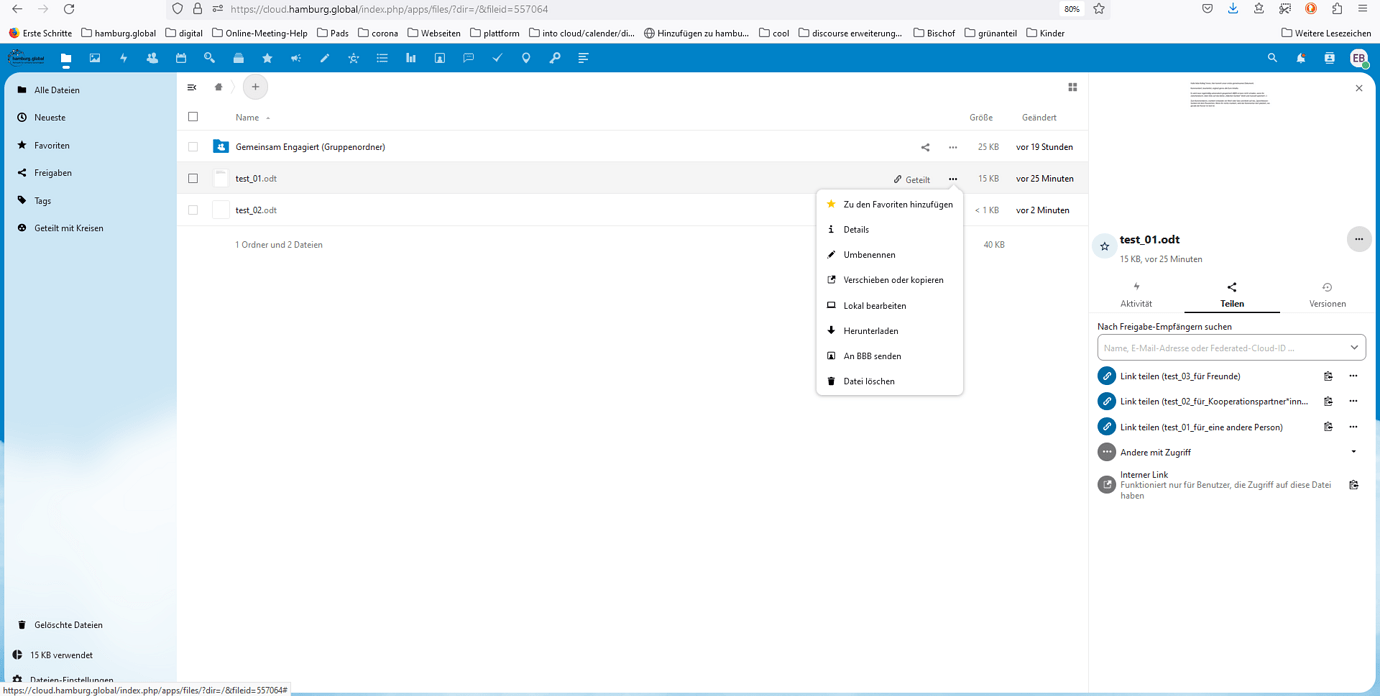Open the Contacts app in the toolbar

[x=152, y=58]
